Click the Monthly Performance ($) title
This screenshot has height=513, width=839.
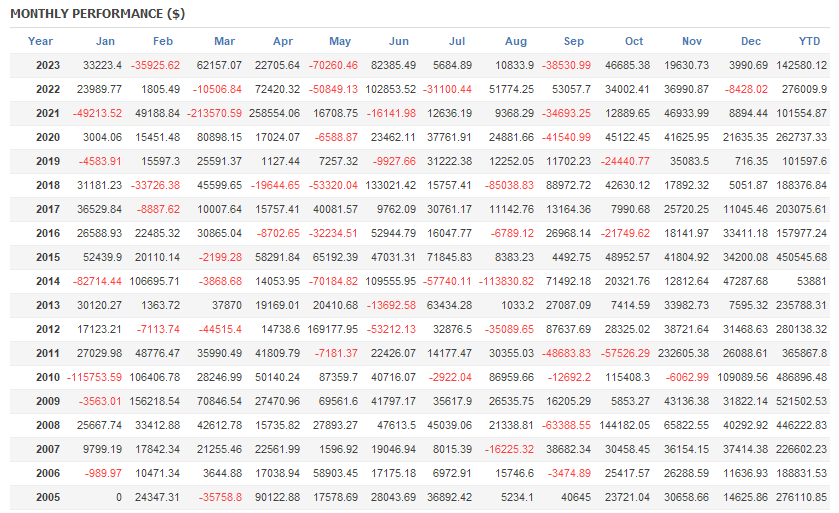click(x=97, y=14)
